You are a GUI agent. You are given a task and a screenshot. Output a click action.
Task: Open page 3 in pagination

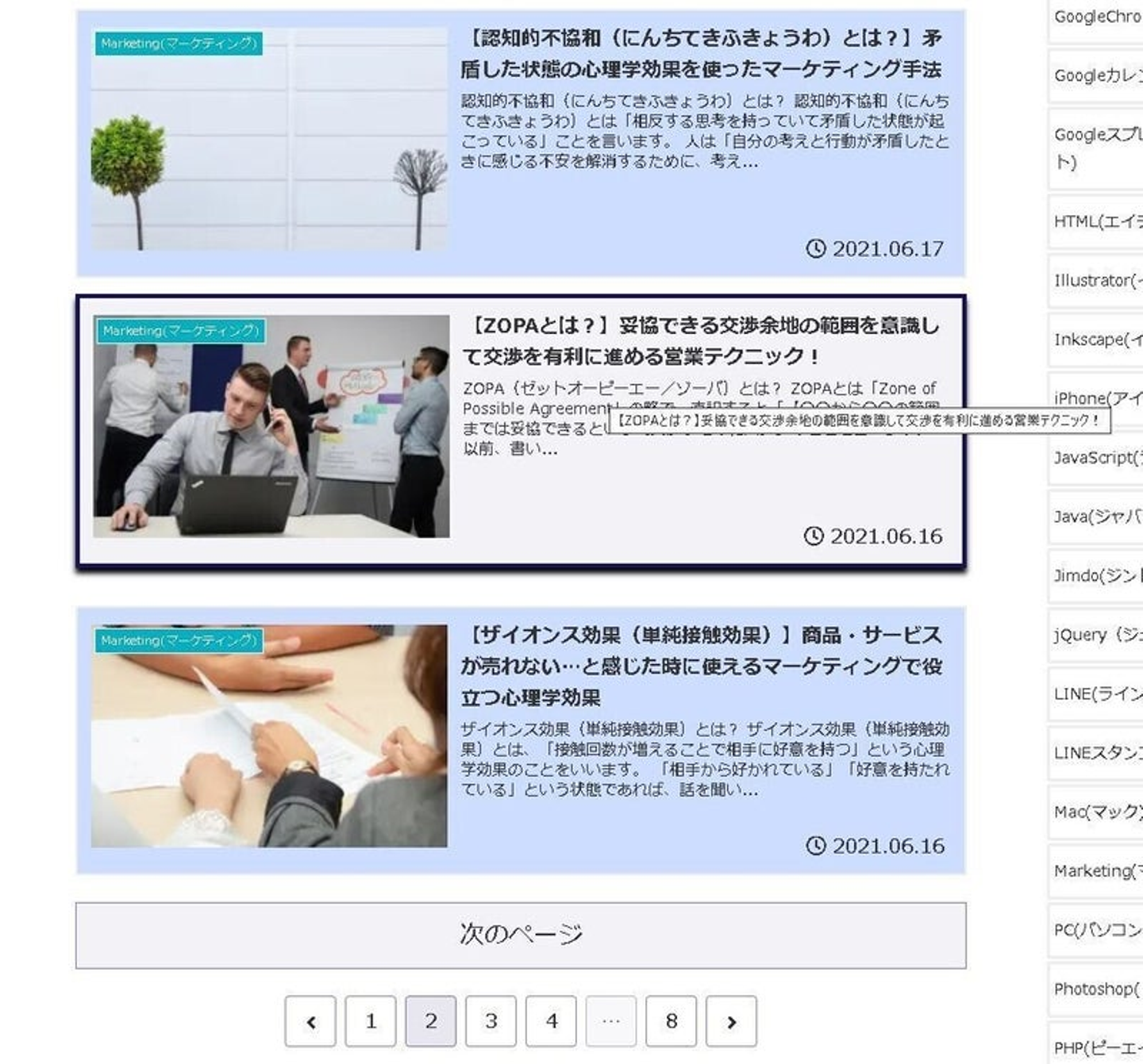coord(491,1021)
